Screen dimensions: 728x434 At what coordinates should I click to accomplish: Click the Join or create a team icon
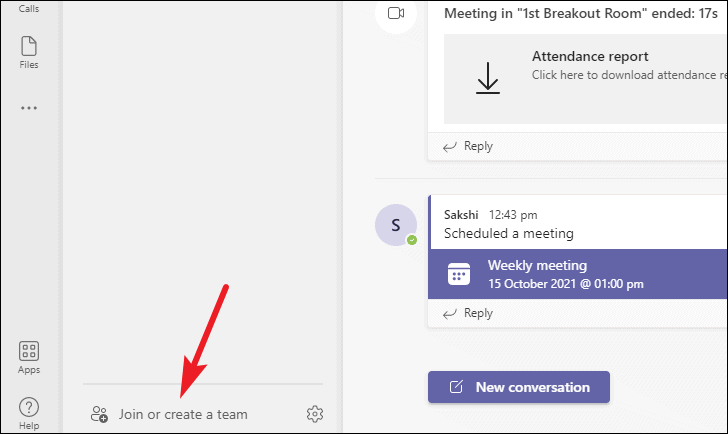pos(99,414)
